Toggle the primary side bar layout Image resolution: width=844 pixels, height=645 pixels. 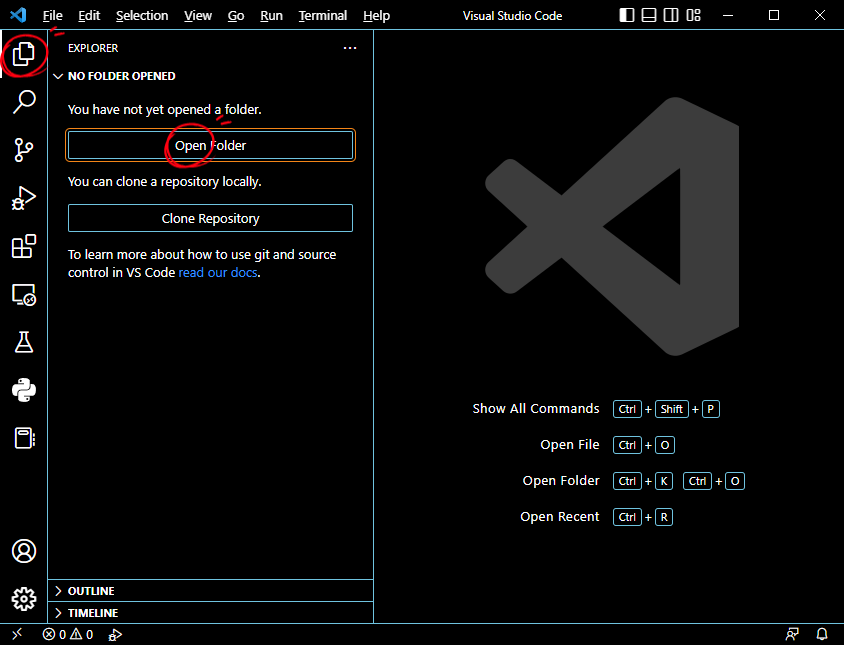click(627, 15)
